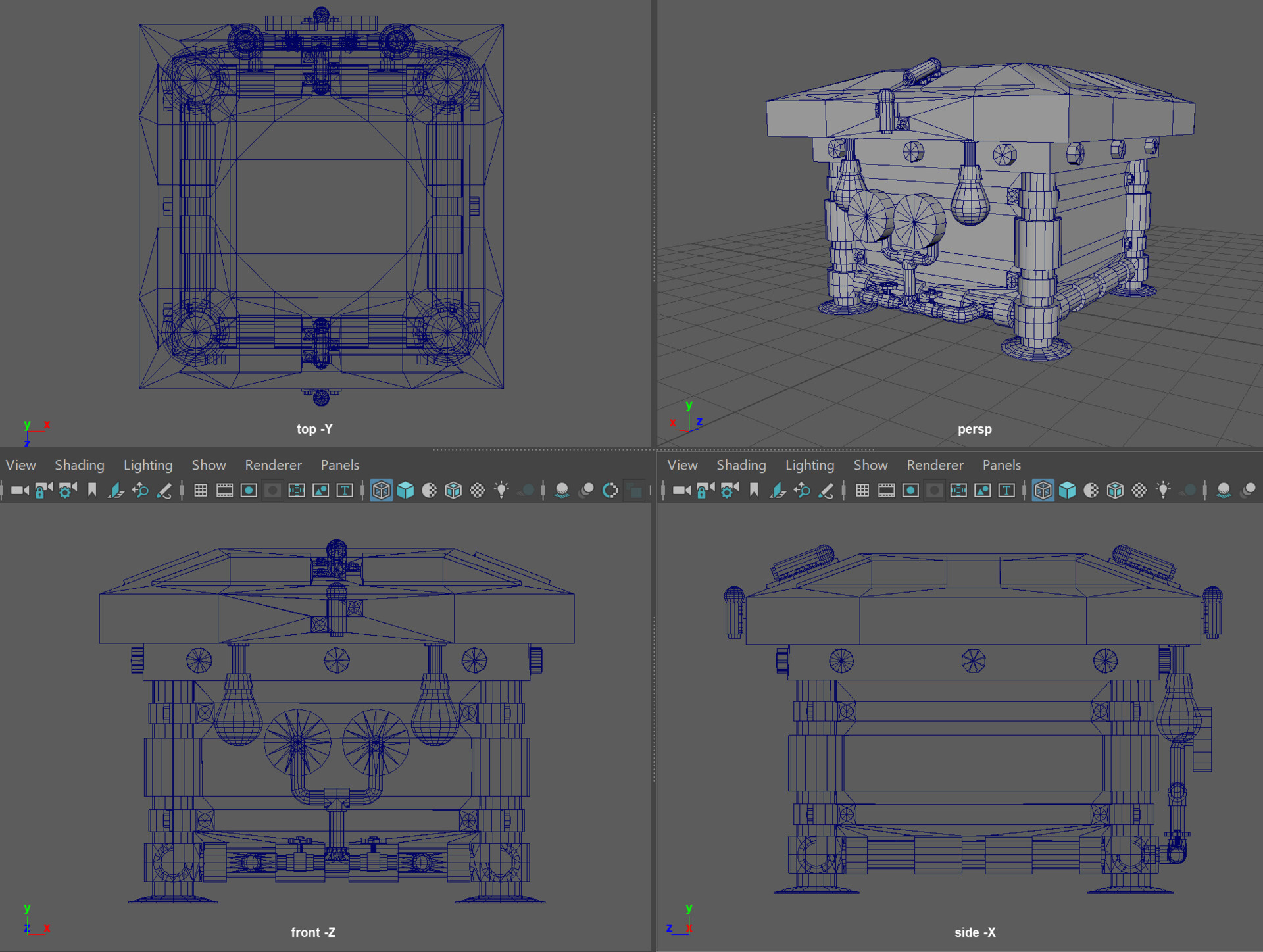This screenshot has height=952, width=1263.
Task: Click Grease Pencil icon in side panel
Action: pyautogui.click(x=826, y=490)
